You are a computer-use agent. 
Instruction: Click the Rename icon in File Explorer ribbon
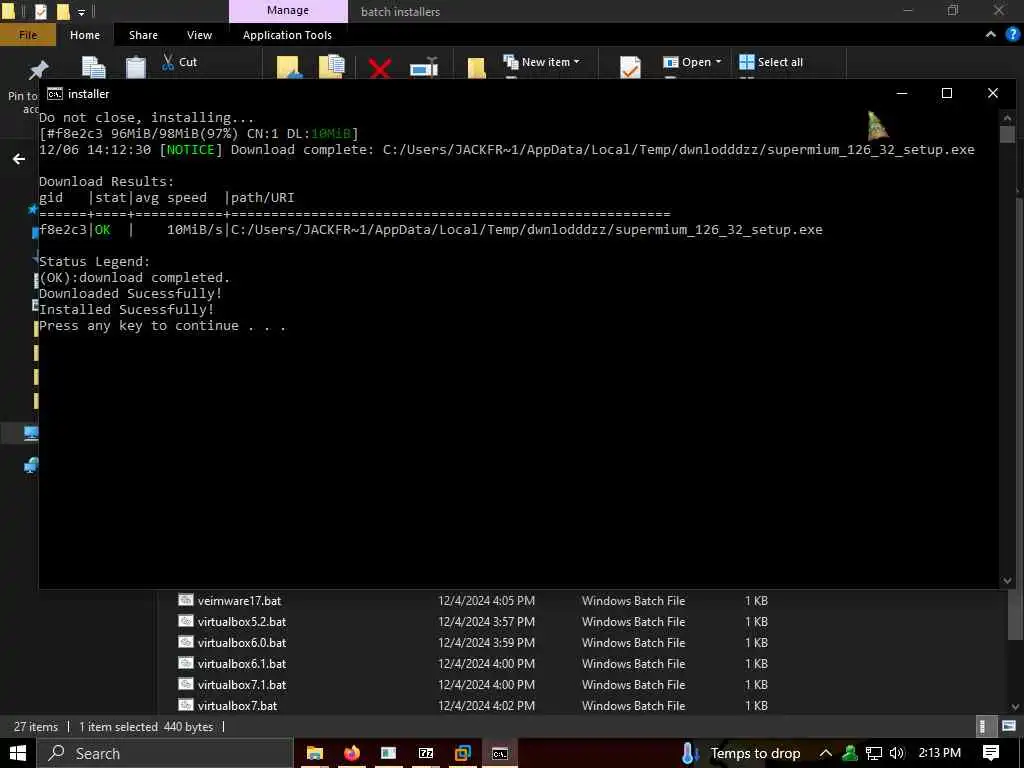(424, 68)
